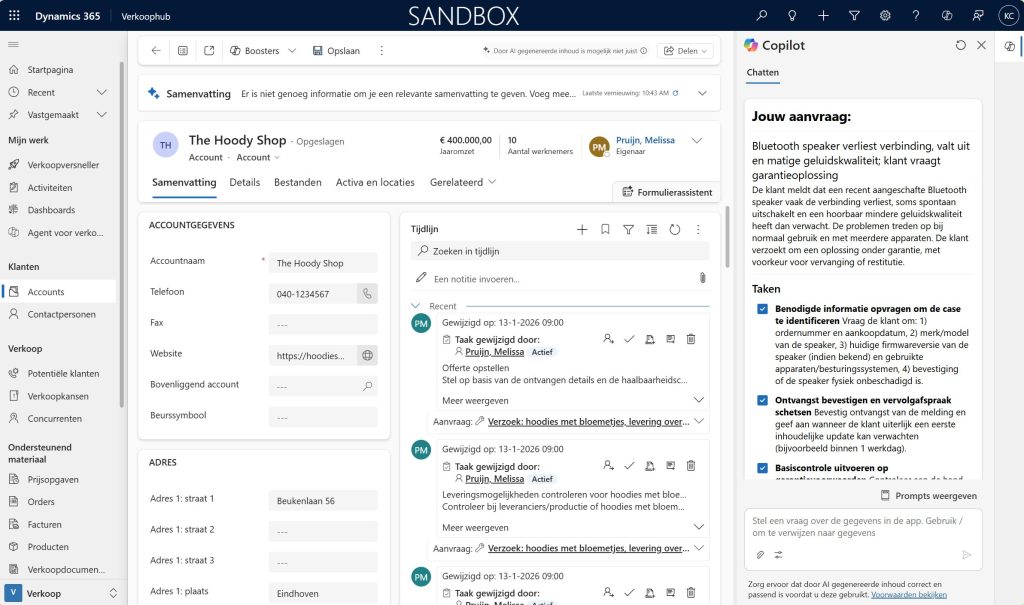The height and width of the screenshot is (605, 1024).
Task: Click the timeline bookmark icon
Action: pyautogui.click(x=605, y=230)
